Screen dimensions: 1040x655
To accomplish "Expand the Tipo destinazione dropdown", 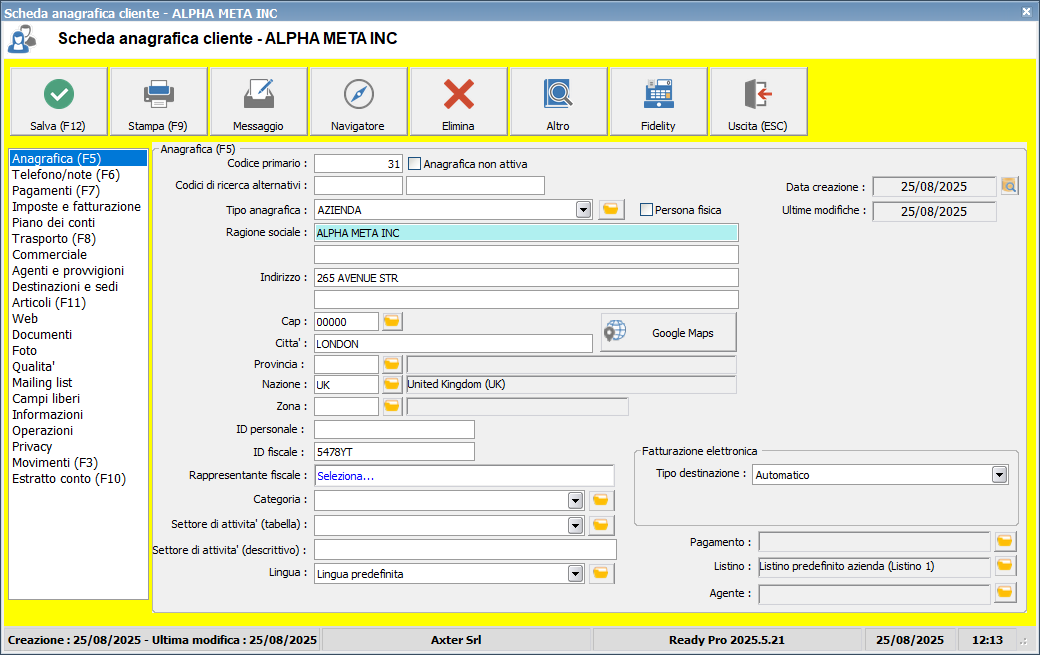I will point(999,475).
